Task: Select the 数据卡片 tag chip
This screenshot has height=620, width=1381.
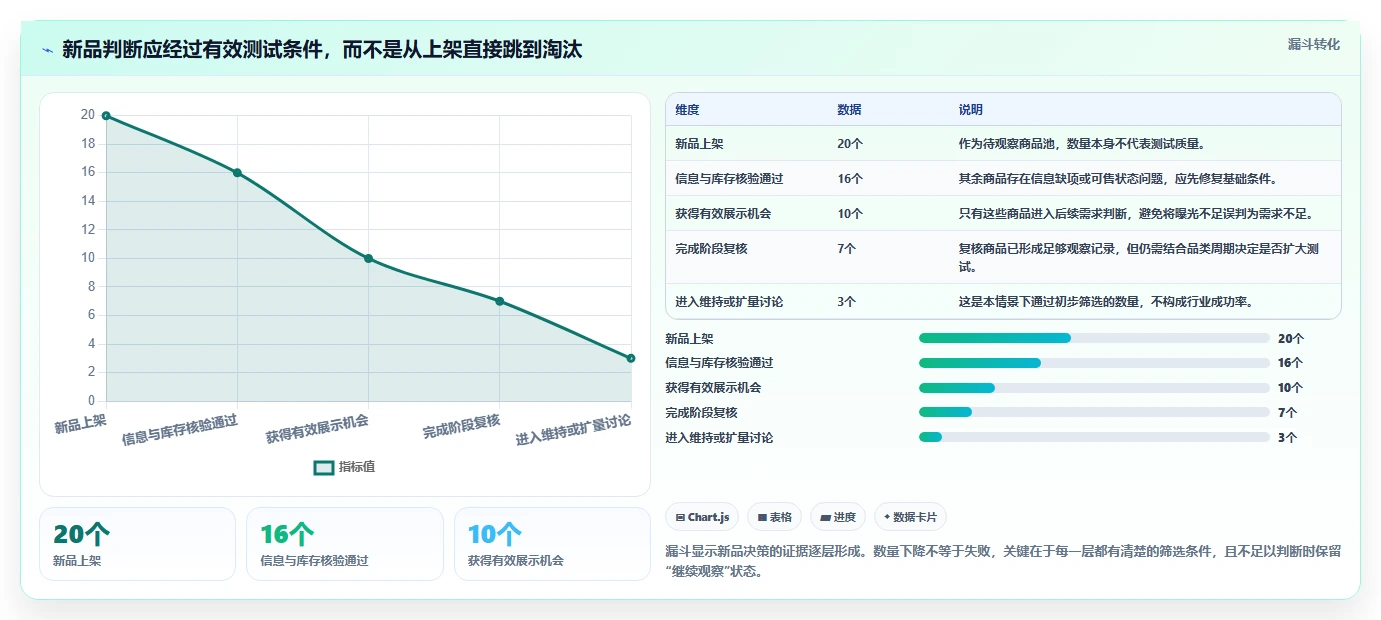Action: (x=910, y=517)
